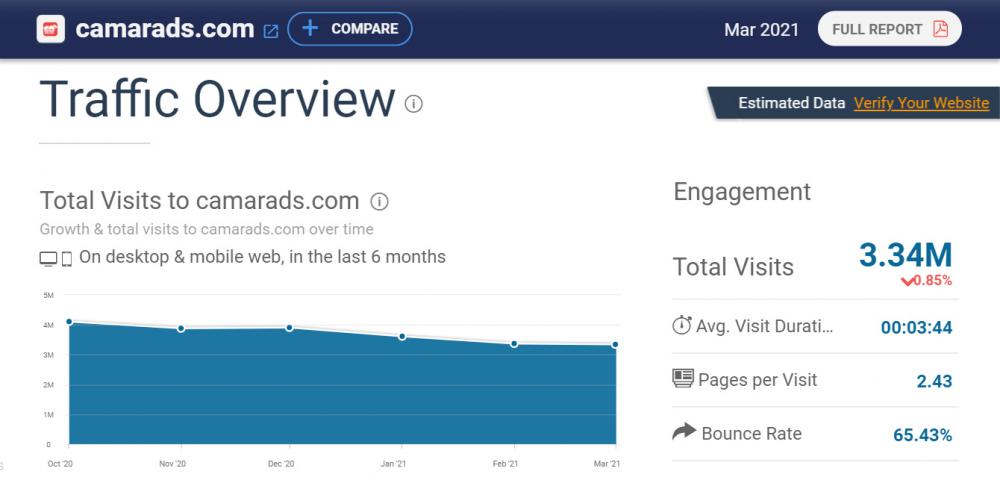The image size is (1000, 480).
Task: Click the mobile phone device icon
Action: click(x=67, y=259)
